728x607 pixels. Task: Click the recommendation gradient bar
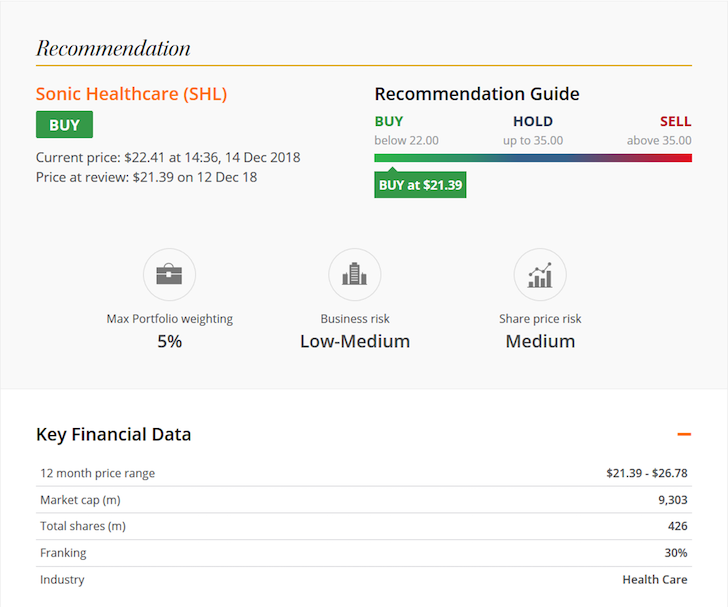pyautogui.click(x=533, y=158)
